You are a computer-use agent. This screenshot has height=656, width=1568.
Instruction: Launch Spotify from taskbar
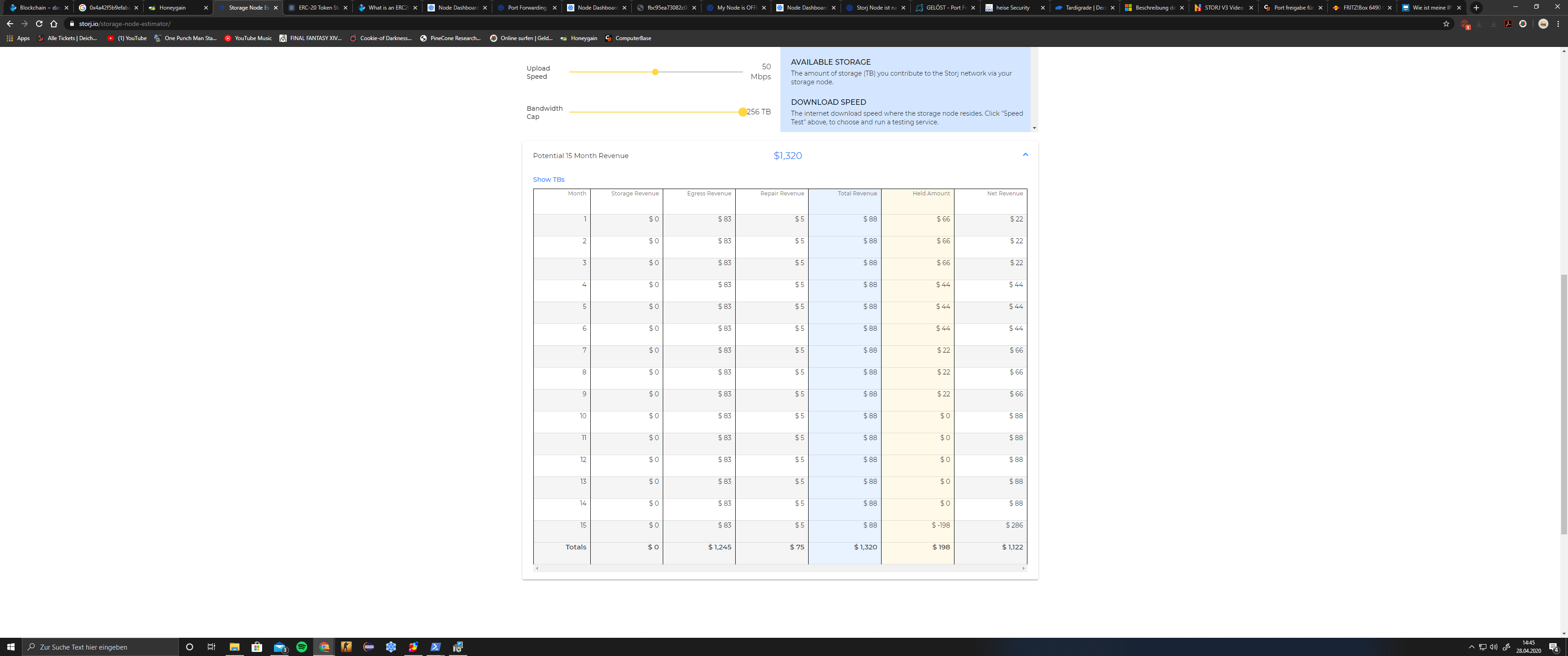point(301,647)
